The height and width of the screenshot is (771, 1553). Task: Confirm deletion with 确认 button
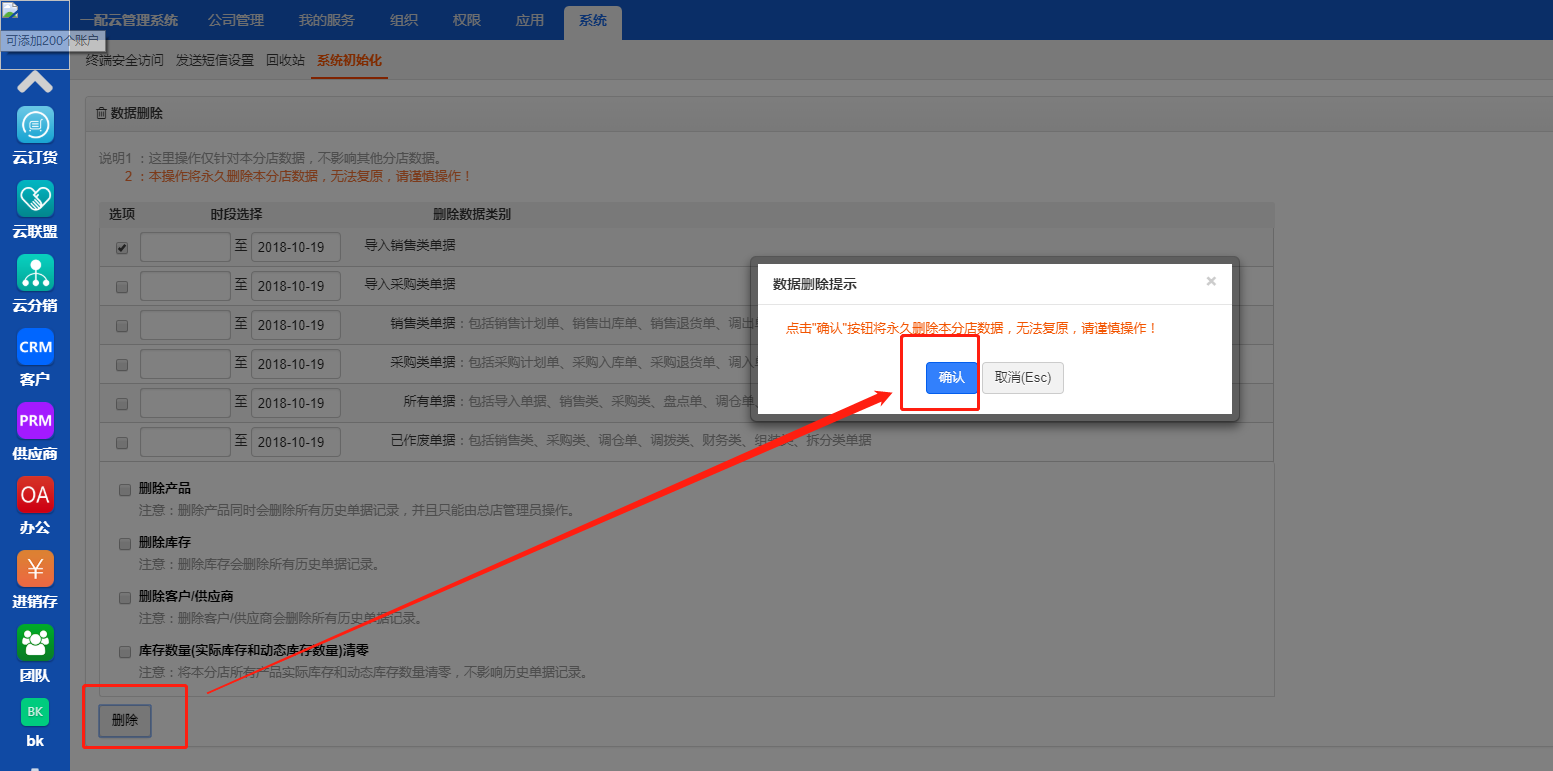(952, 378)
